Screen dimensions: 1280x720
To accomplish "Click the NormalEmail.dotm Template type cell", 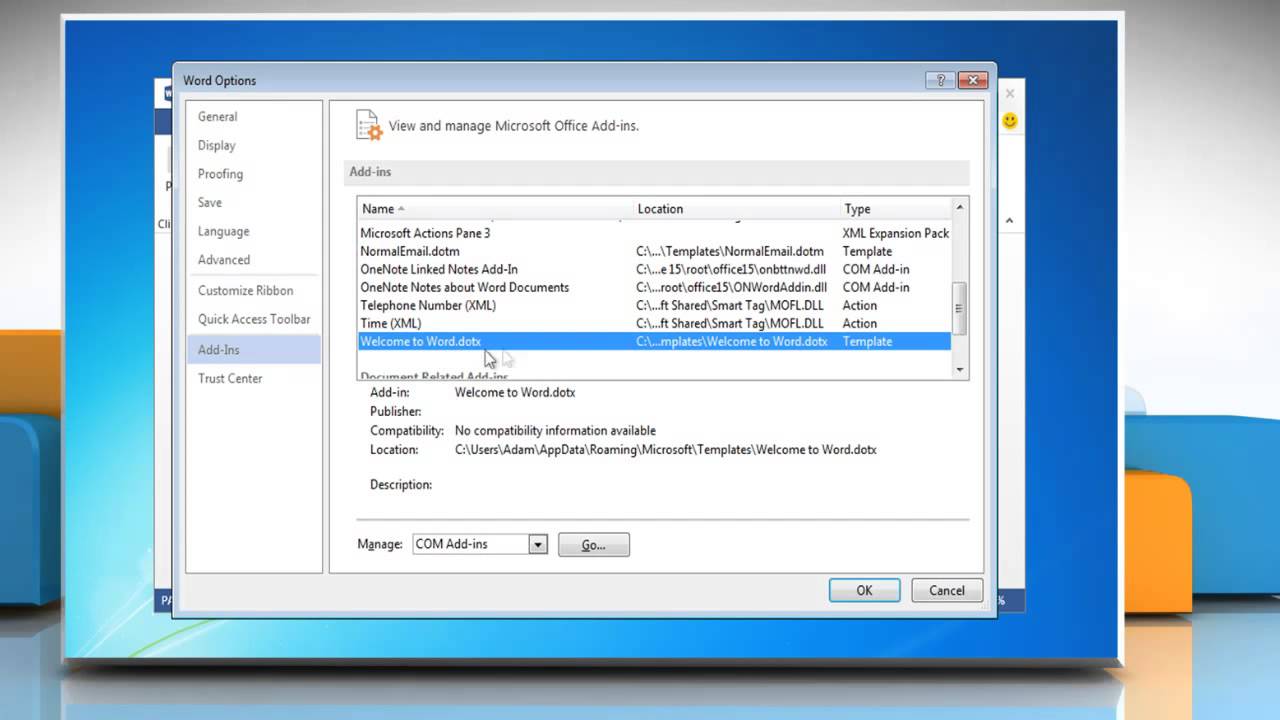I will click(x=867, y=251).
